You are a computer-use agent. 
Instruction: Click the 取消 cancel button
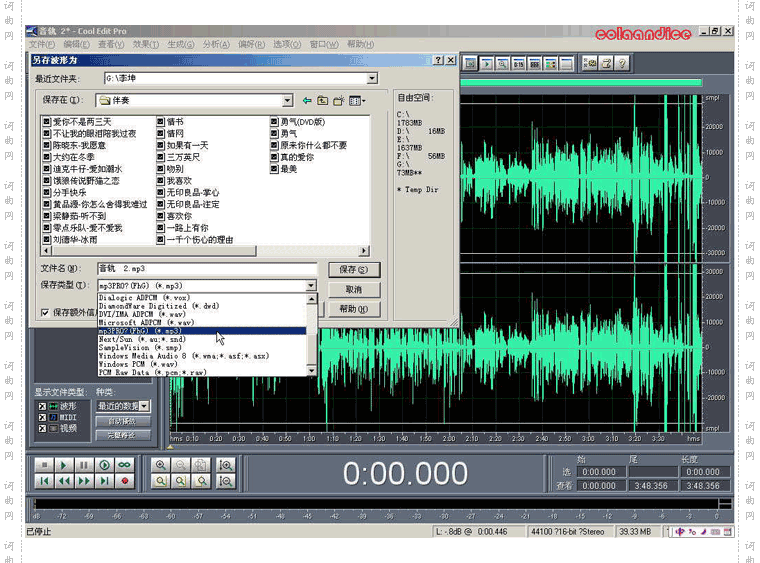(354, 289)
